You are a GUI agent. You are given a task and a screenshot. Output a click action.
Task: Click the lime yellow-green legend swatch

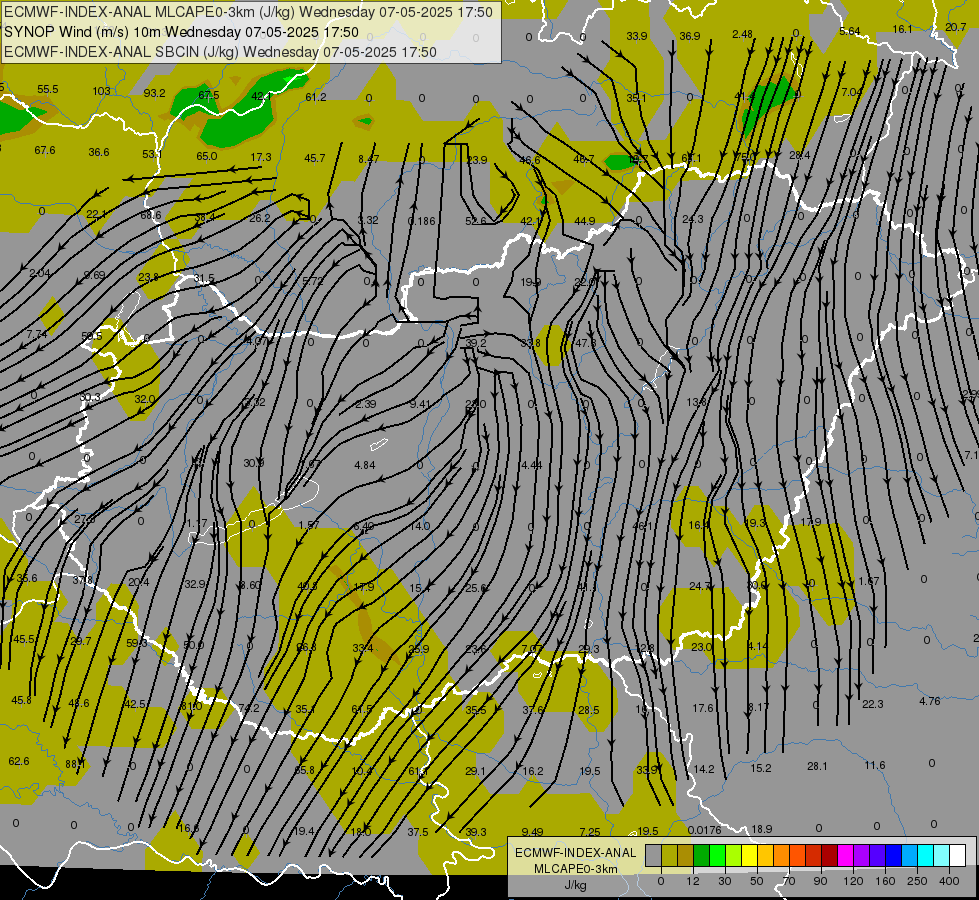tap(734, 855)
